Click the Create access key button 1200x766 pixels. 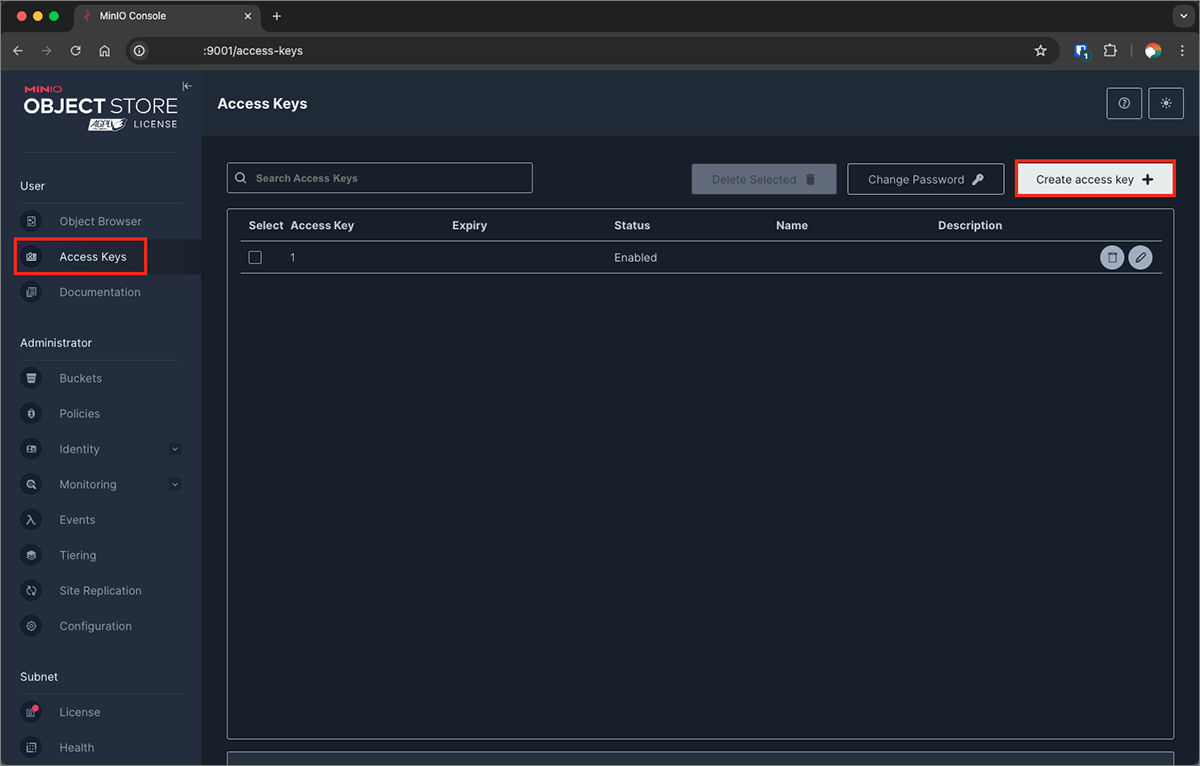(1094, 180)
